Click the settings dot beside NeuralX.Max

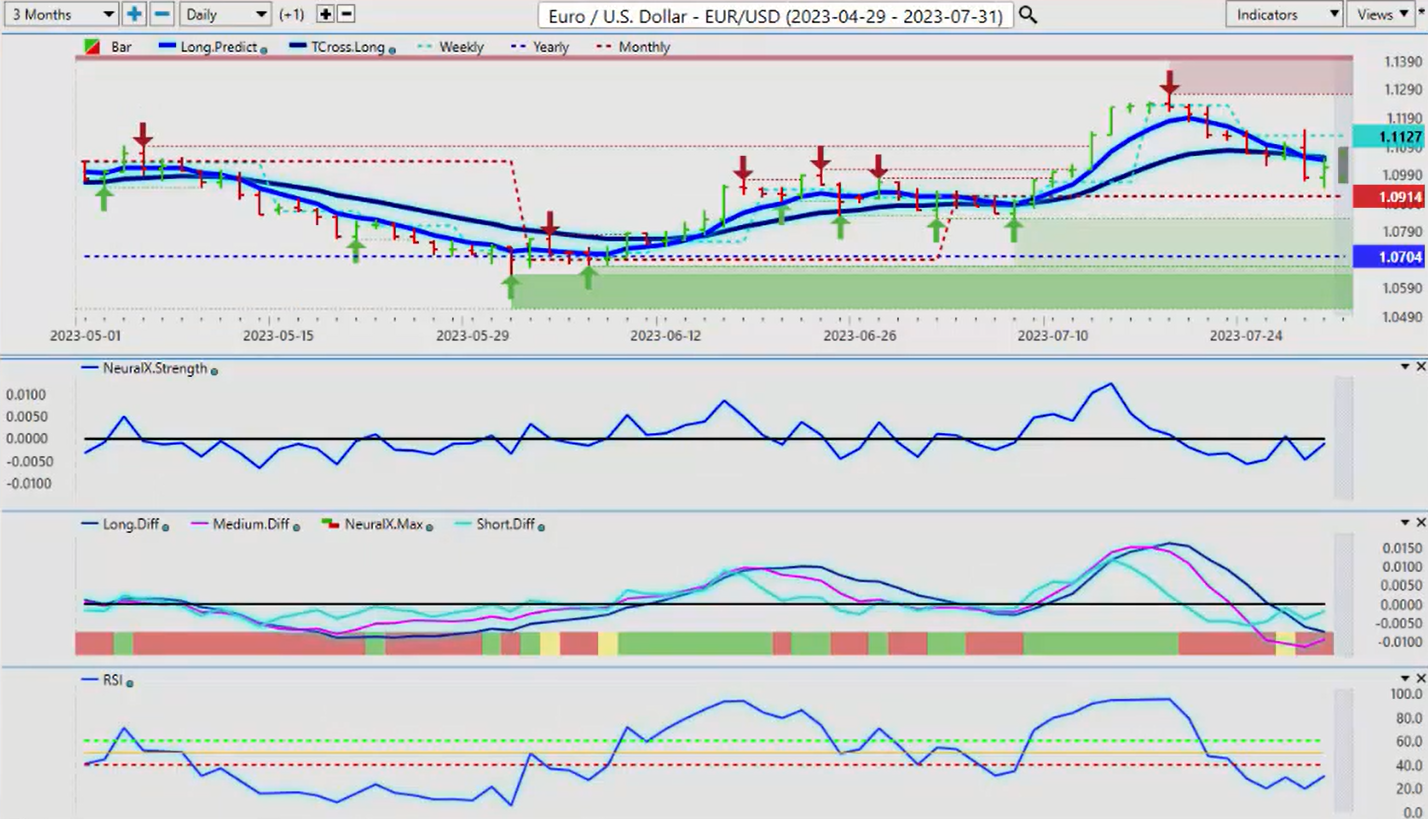click(x=429, y=526)
